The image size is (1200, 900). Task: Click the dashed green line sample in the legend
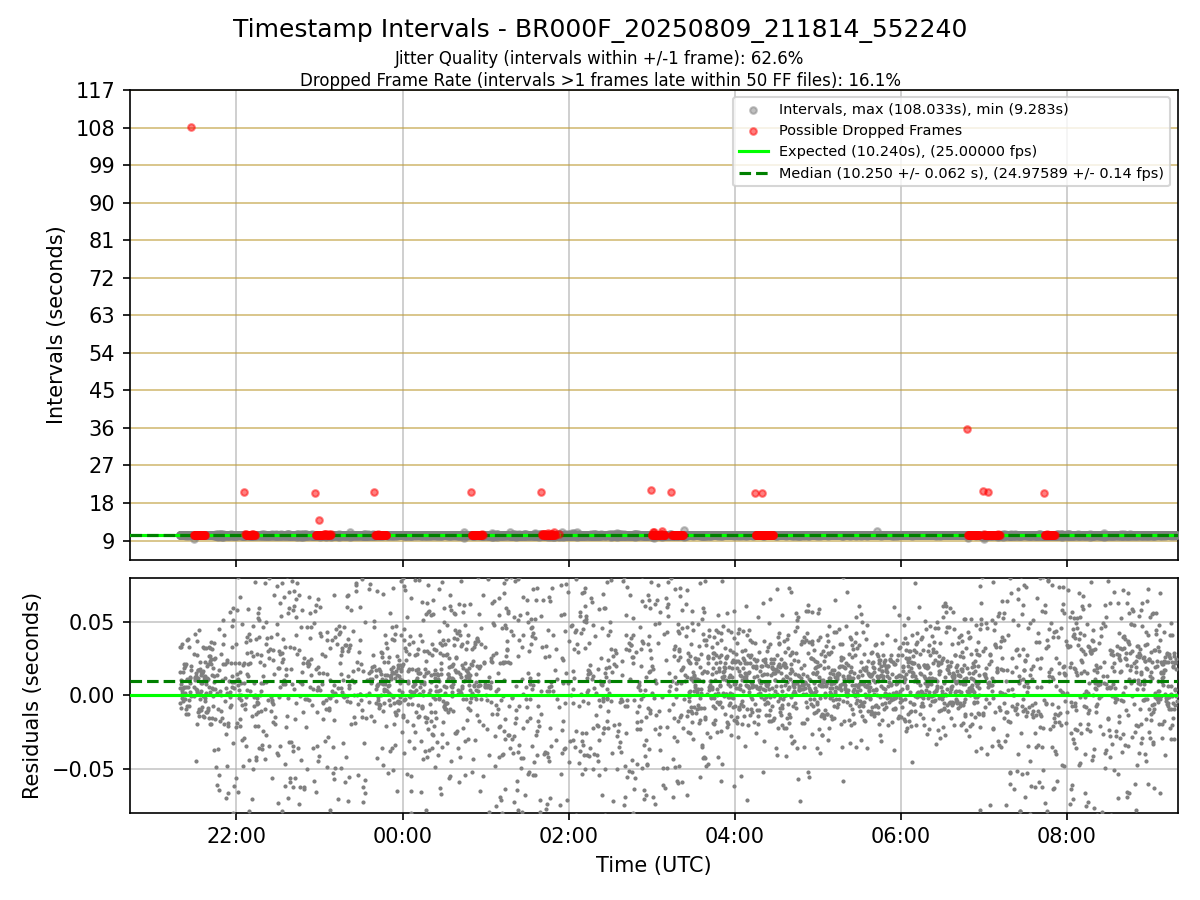point(753,173)
